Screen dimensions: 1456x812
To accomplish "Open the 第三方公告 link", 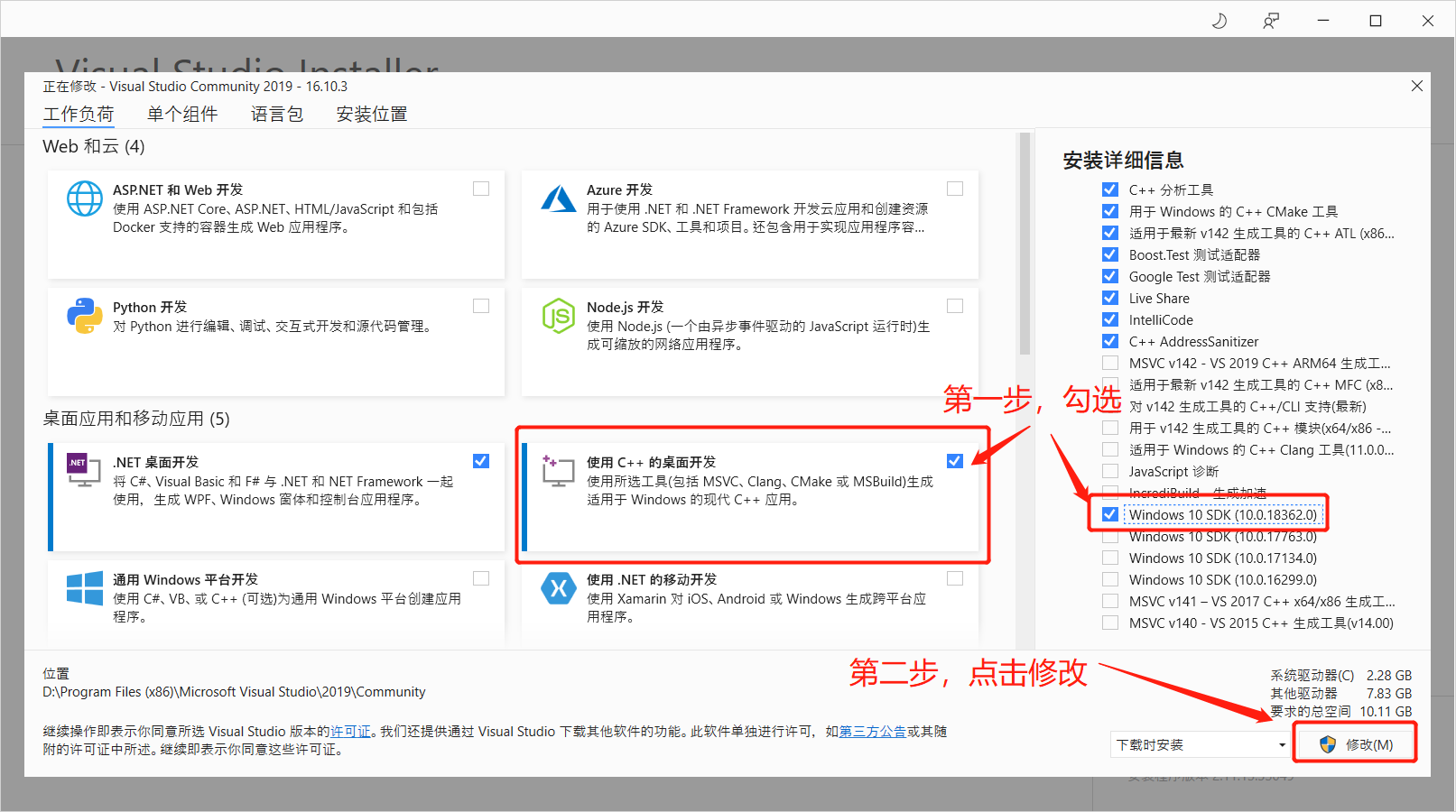I will tap(872, 732).
